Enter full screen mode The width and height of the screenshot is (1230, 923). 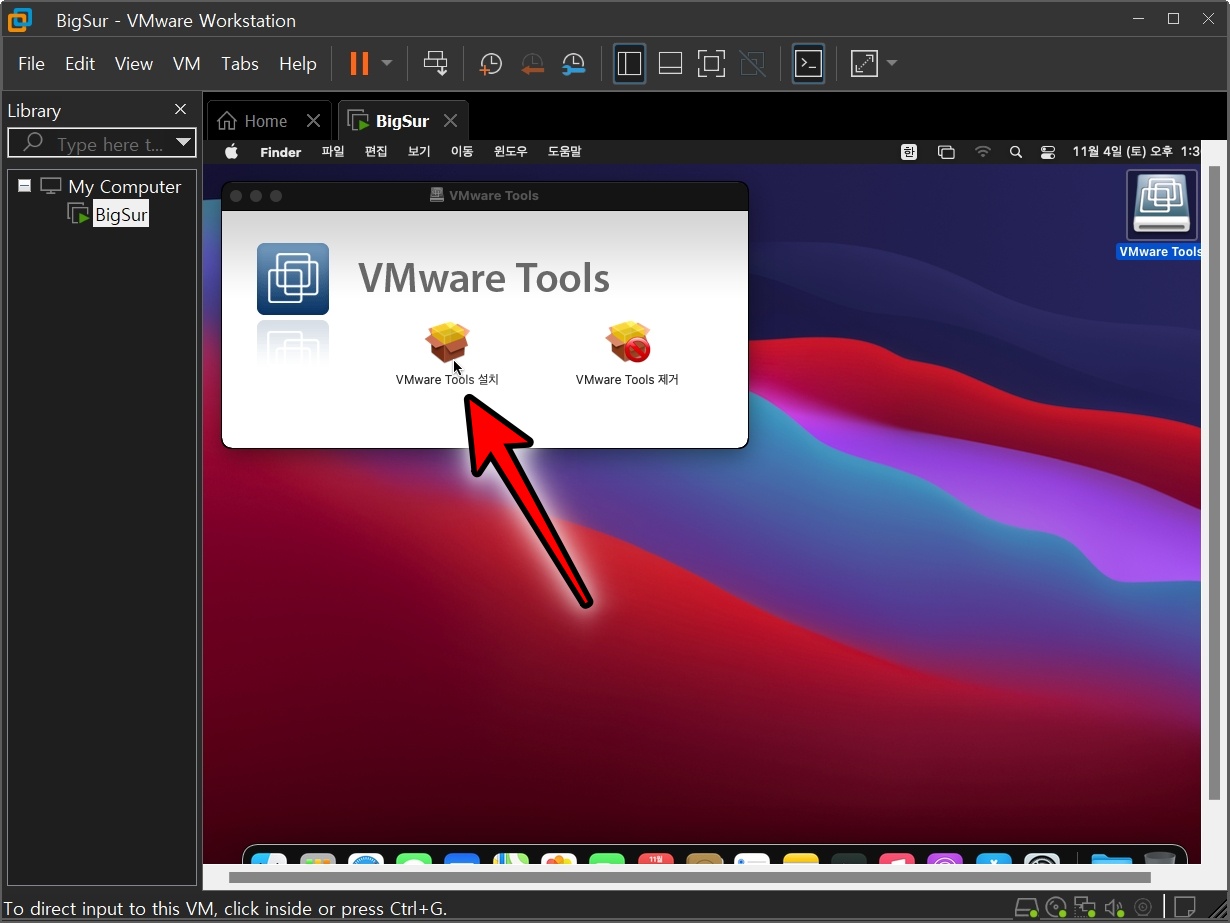point(711,63)
